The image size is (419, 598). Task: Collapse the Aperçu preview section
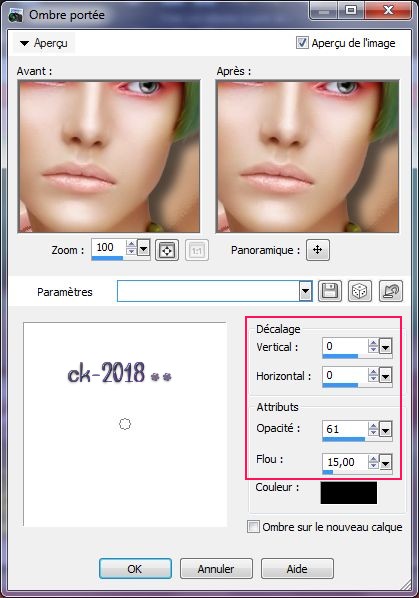(24, 43)
